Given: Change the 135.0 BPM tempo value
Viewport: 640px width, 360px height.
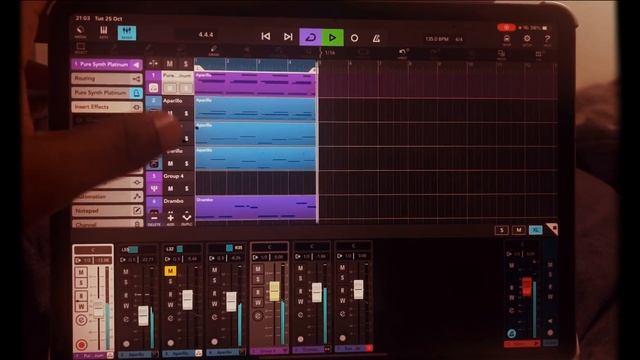Looking at the screenshot, I should (437, 39).
